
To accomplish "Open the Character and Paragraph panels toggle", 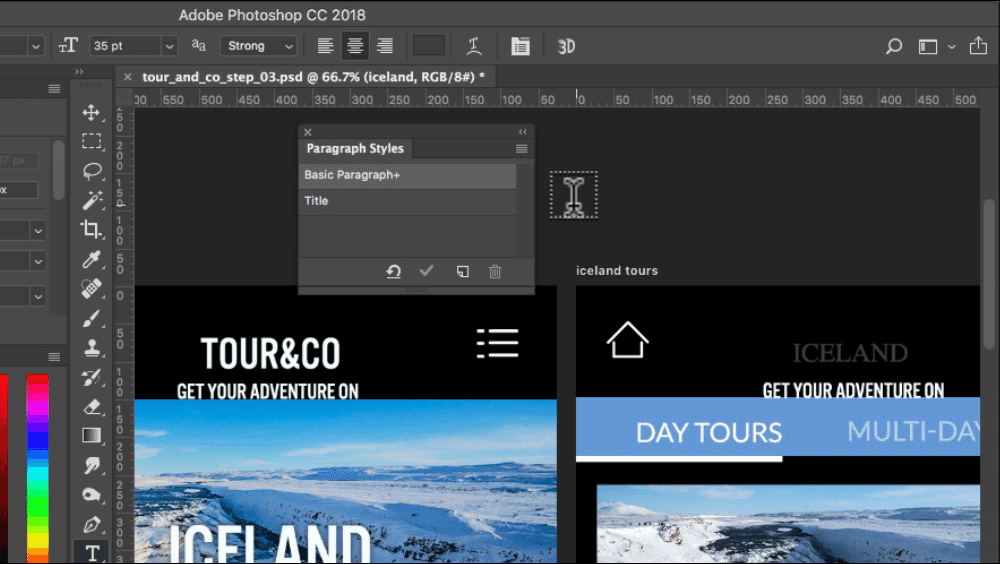I will [x=519, y=46].
